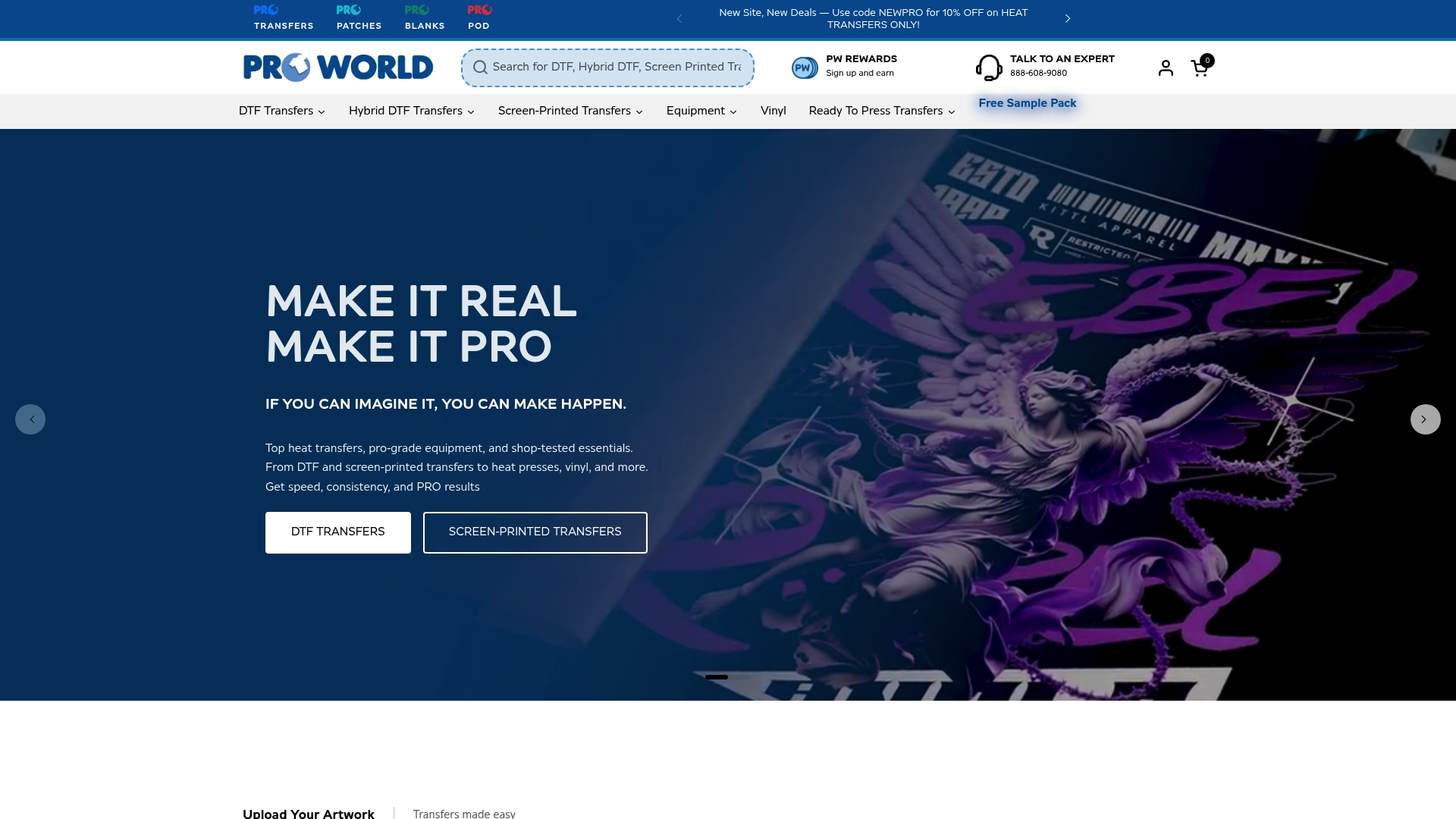Show previous announcement with left arrow
1456x819 pixels.
click(x=679, y=19)
